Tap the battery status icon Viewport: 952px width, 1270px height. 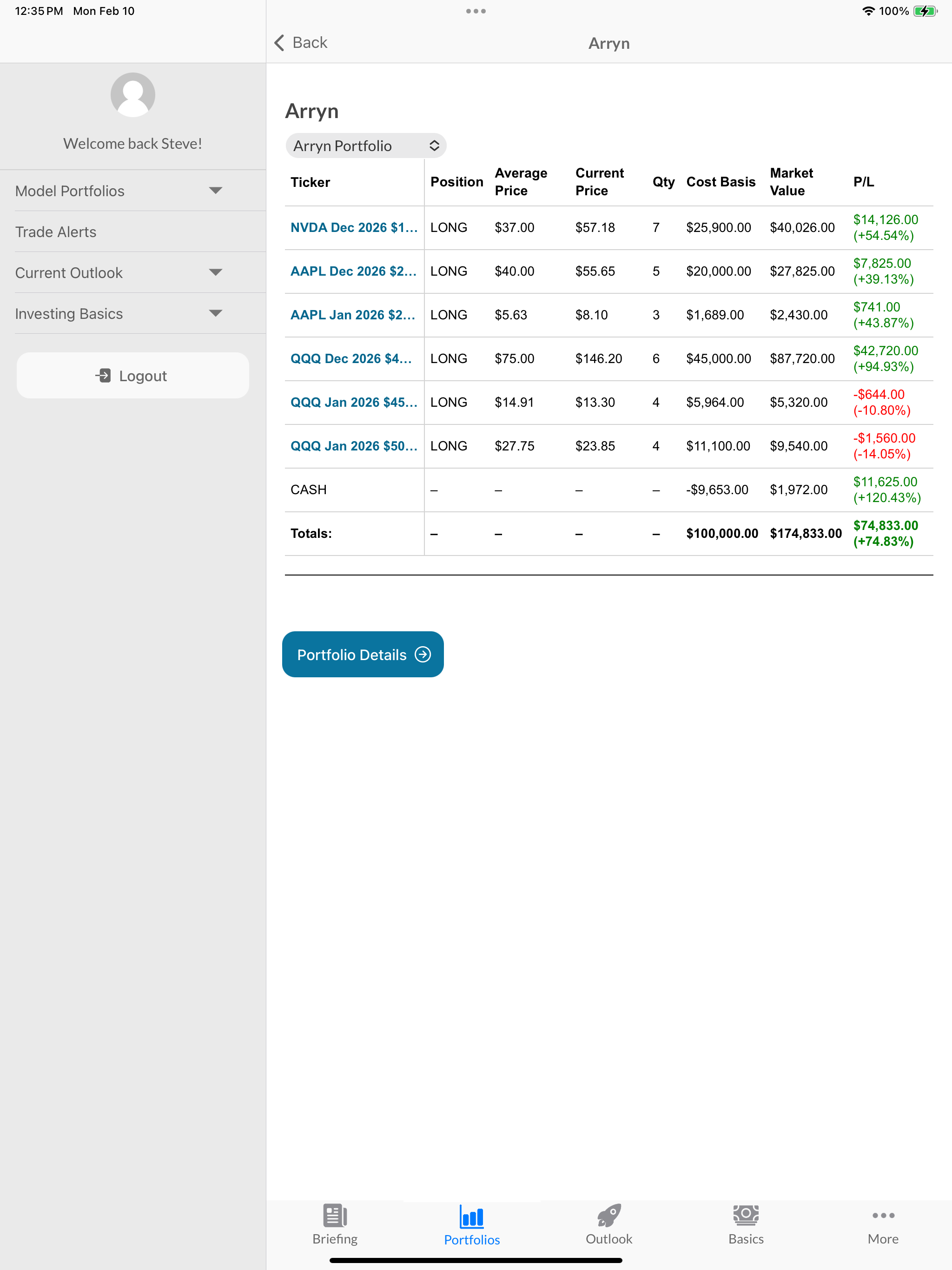point(925,11)
